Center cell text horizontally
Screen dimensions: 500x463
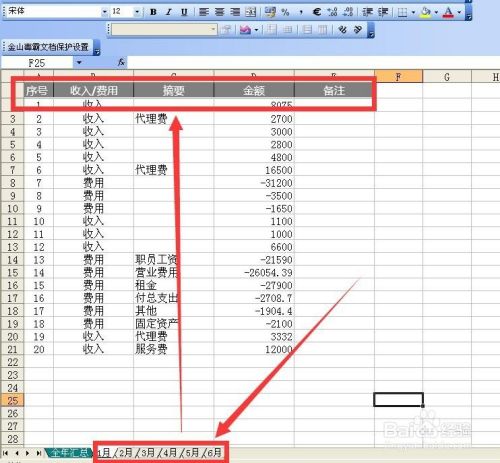(219, 12)
